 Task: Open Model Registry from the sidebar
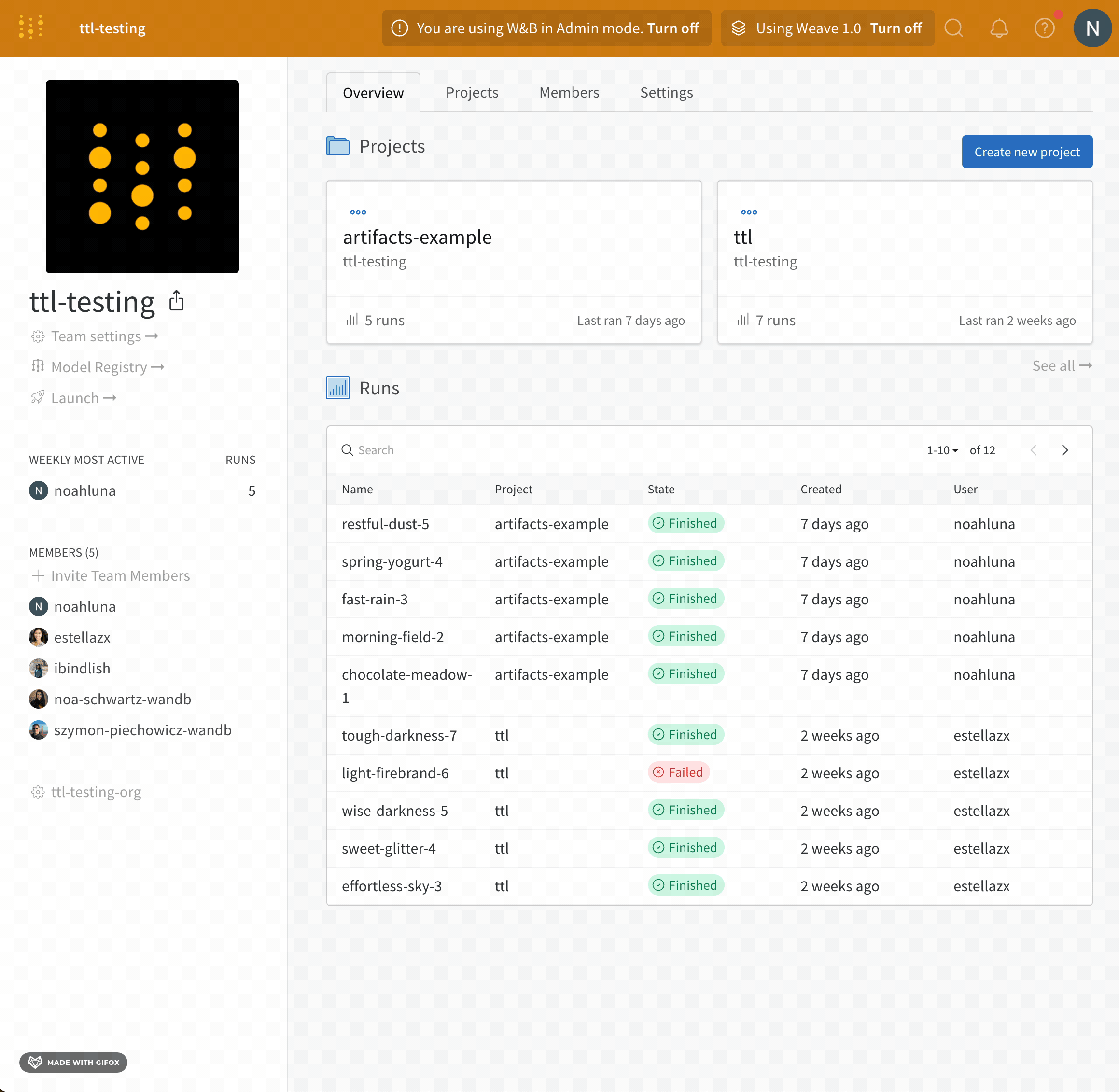pos(98,367)
